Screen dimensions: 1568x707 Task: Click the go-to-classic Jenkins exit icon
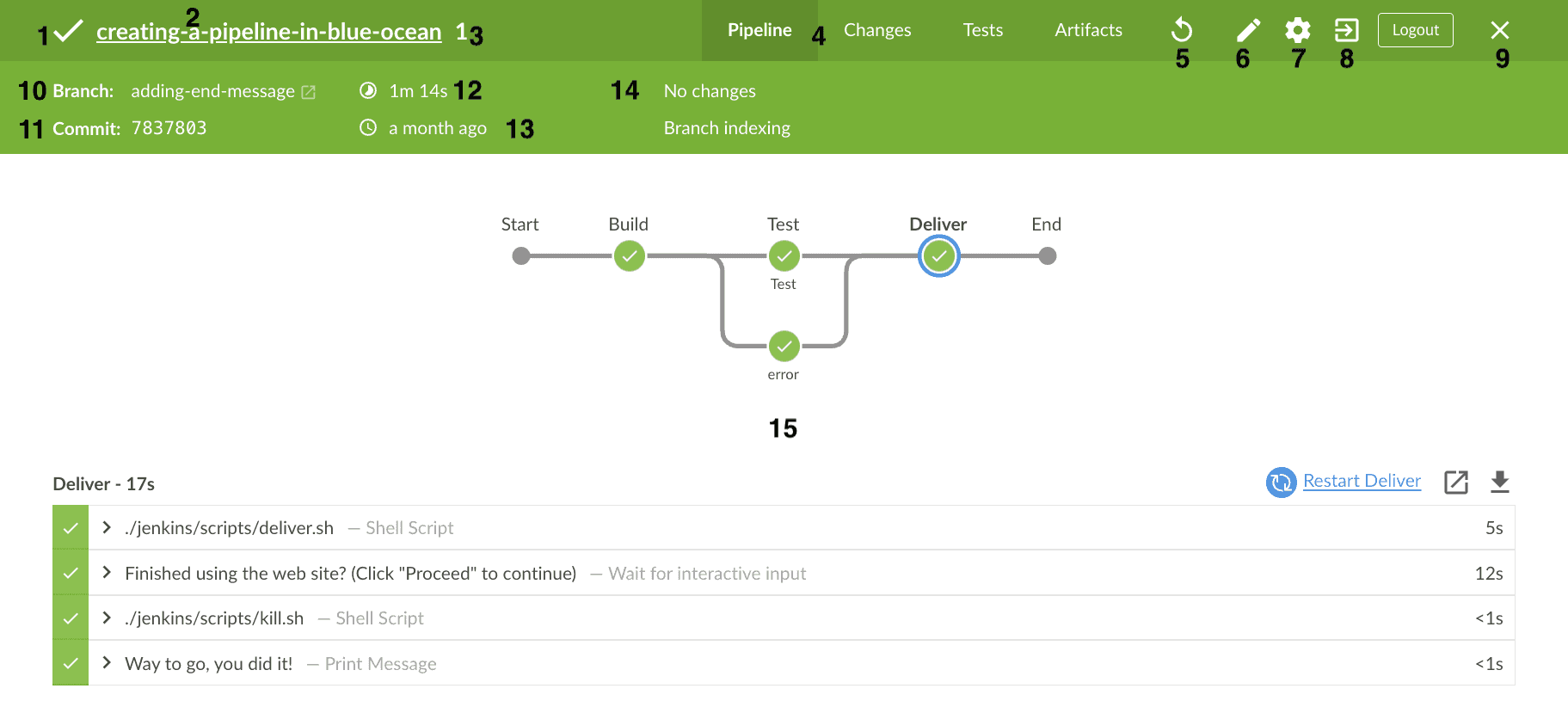coord(1346,29)
